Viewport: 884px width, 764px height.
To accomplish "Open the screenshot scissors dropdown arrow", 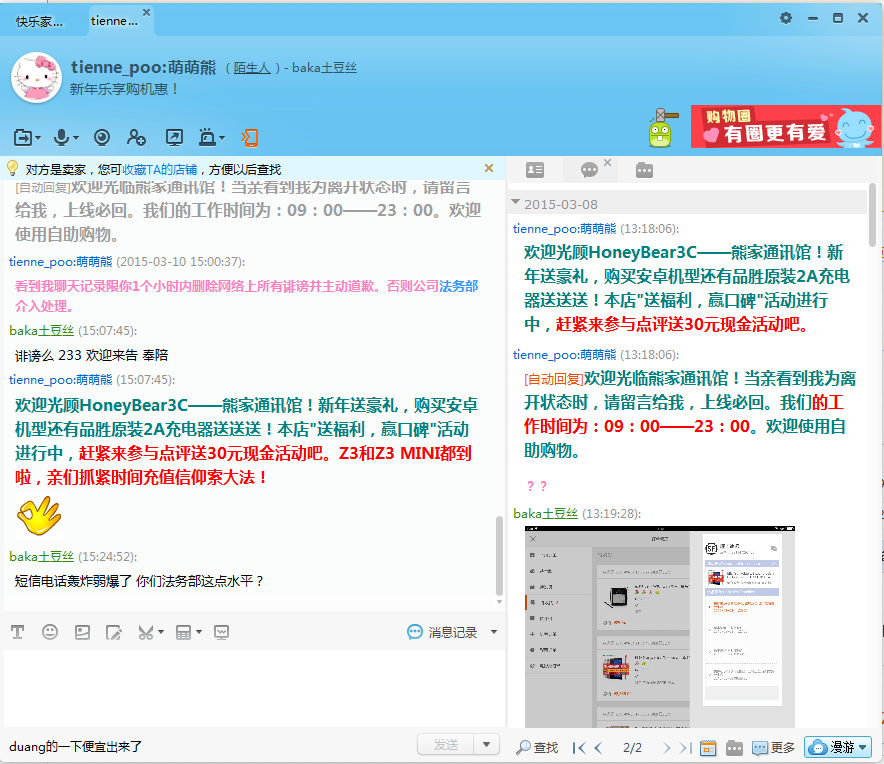I will coord(160,632).
